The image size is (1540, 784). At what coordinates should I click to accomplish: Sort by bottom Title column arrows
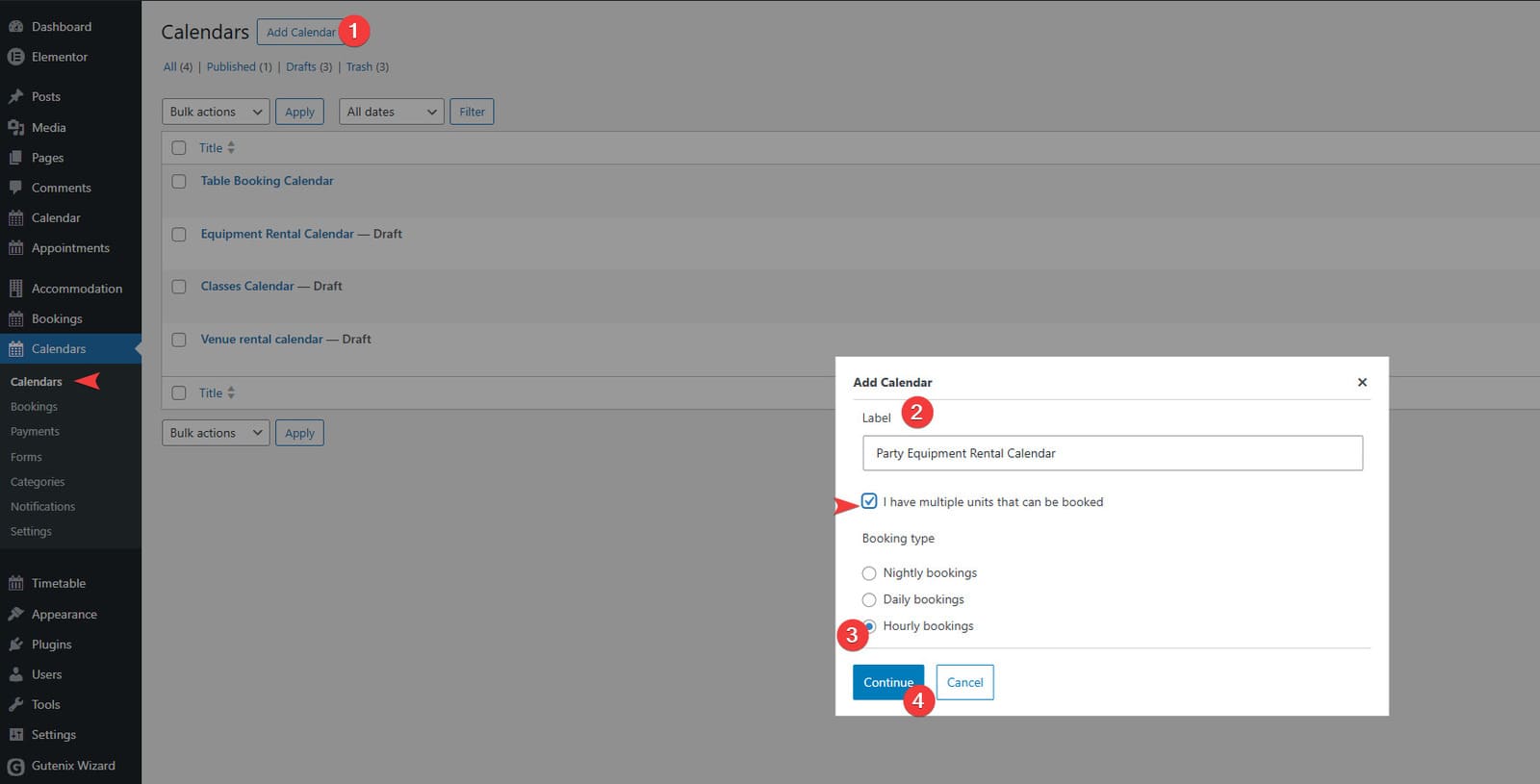[x=231, y=392]
